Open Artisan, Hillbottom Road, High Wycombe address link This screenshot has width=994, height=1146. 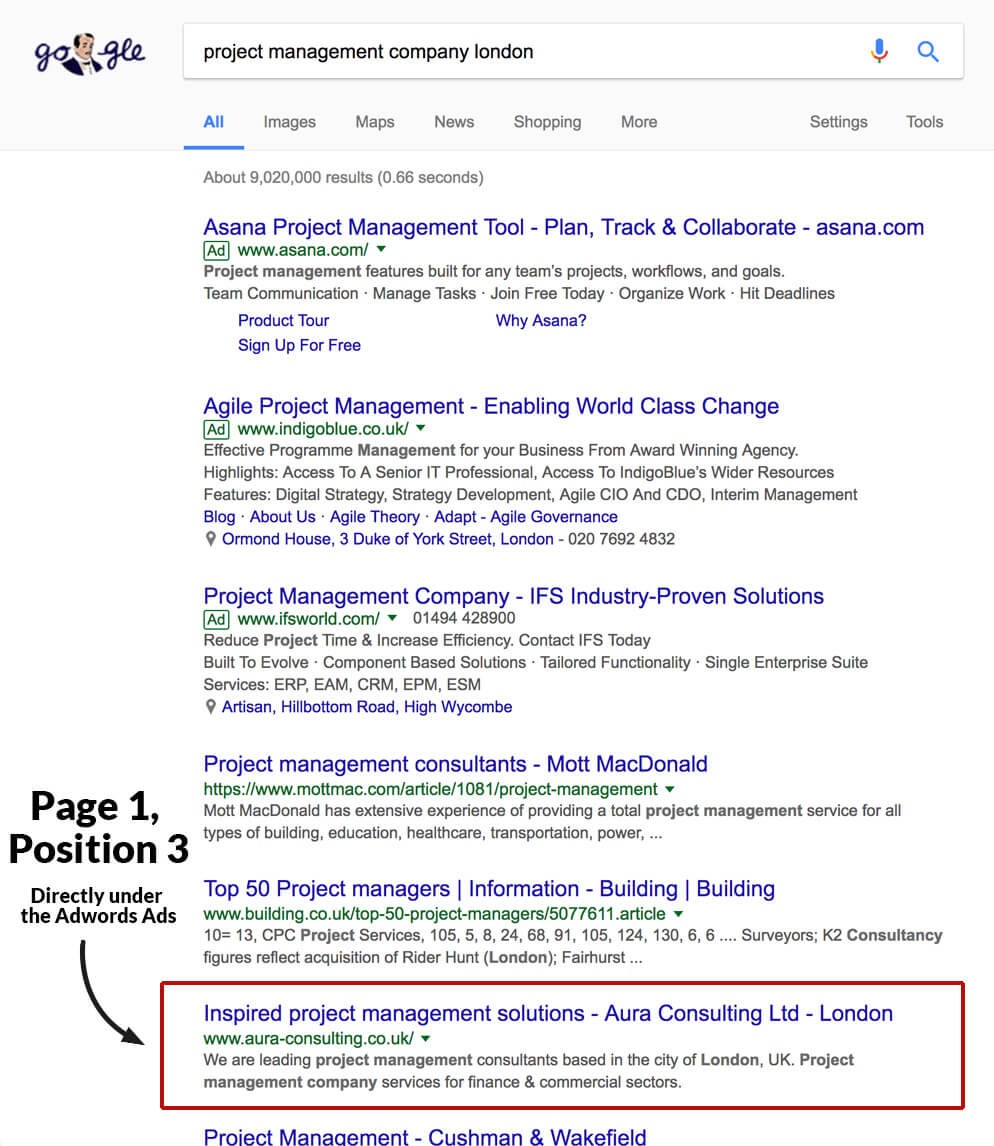pos(367,707)
